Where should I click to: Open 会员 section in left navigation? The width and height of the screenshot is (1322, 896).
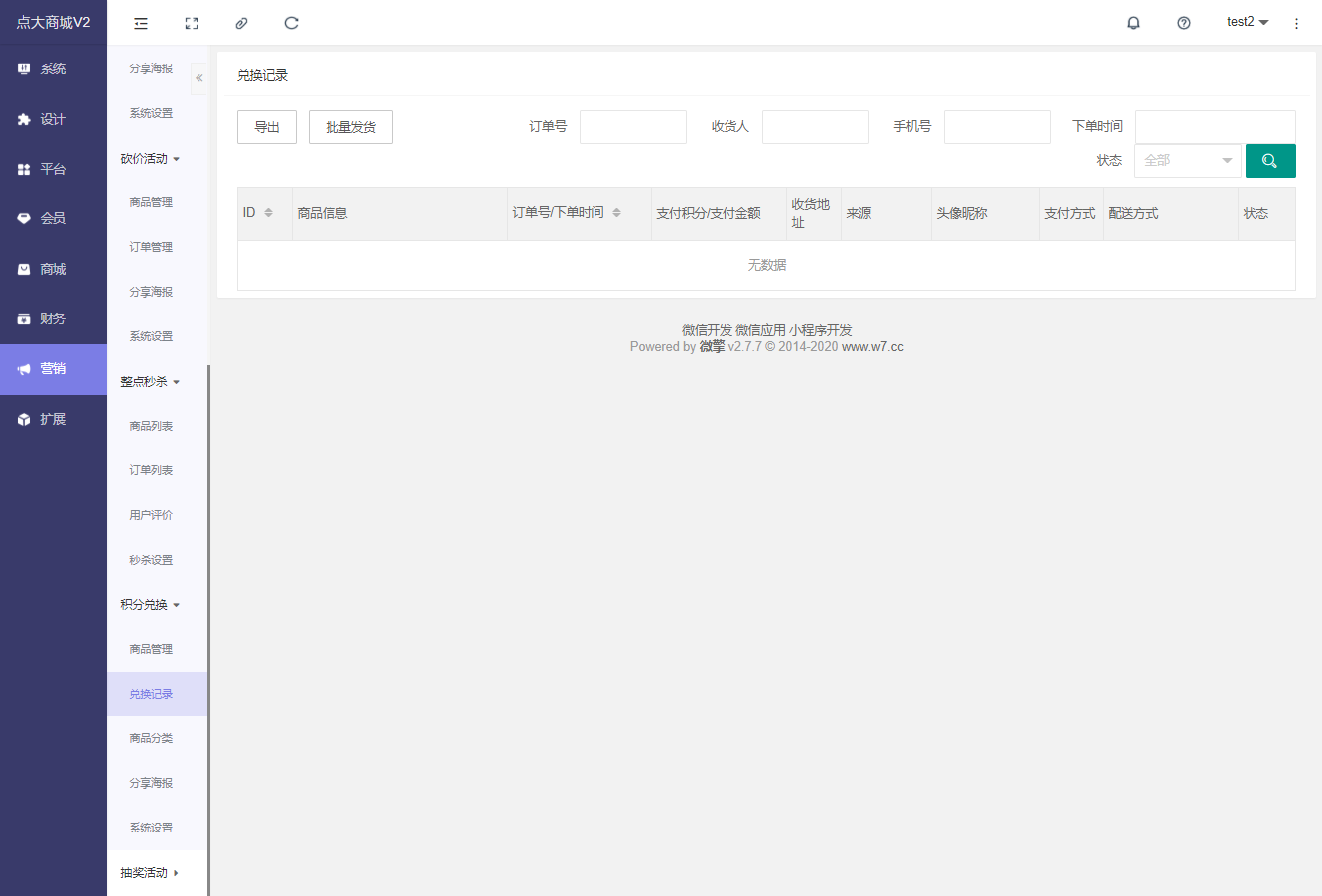click(x=54, y=218)
